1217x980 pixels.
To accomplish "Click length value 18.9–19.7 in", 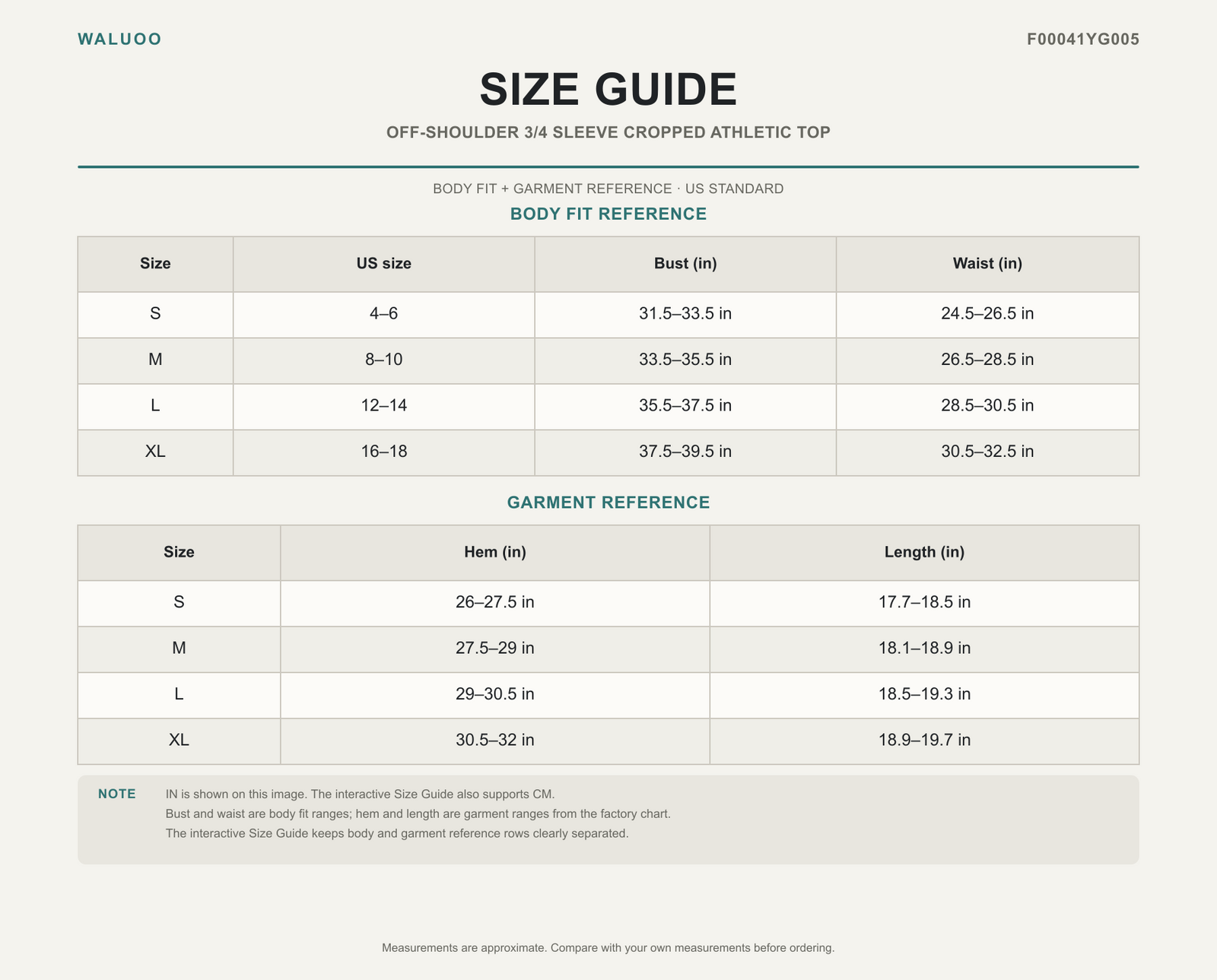I will pos(924,740).
